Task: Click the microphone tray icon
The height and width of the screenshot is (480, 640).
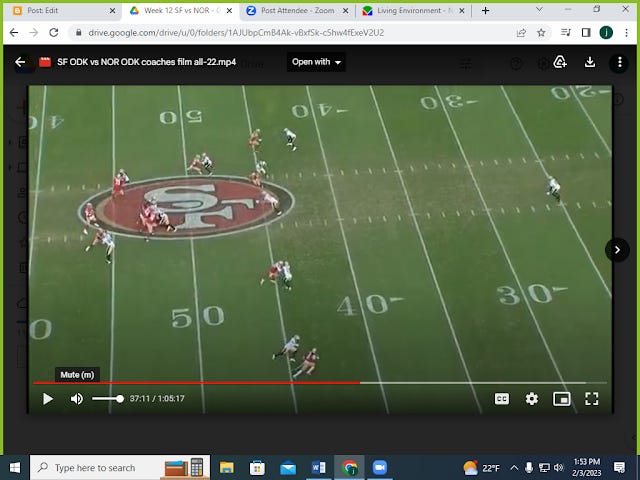Action: pos(529,468)
